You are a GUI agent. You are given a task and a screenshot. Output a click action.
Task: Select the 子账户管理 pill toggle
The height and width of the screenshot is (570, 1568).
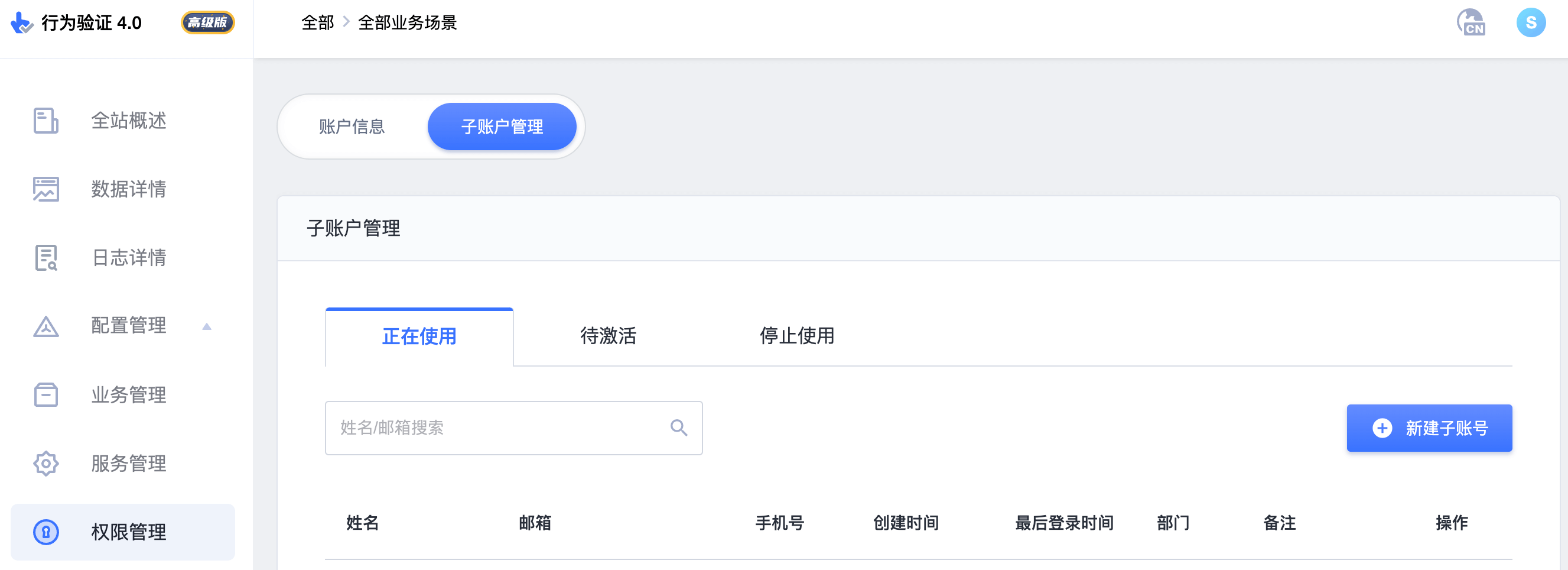503,126
